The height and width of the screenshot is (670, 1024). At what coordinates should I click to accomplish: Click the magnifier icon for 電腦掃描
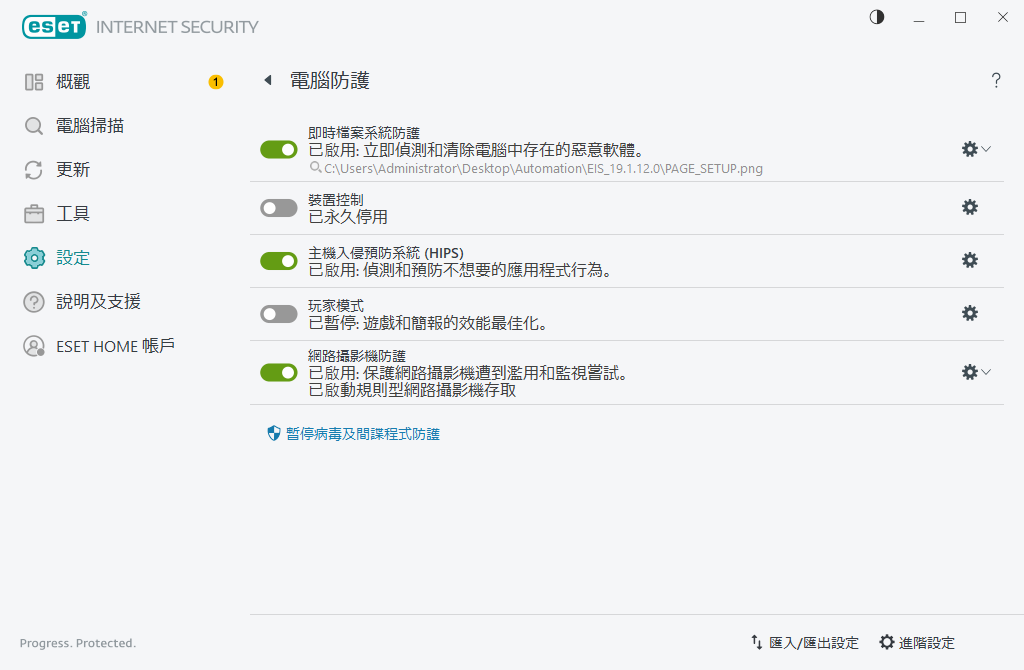tap(34, 125)
